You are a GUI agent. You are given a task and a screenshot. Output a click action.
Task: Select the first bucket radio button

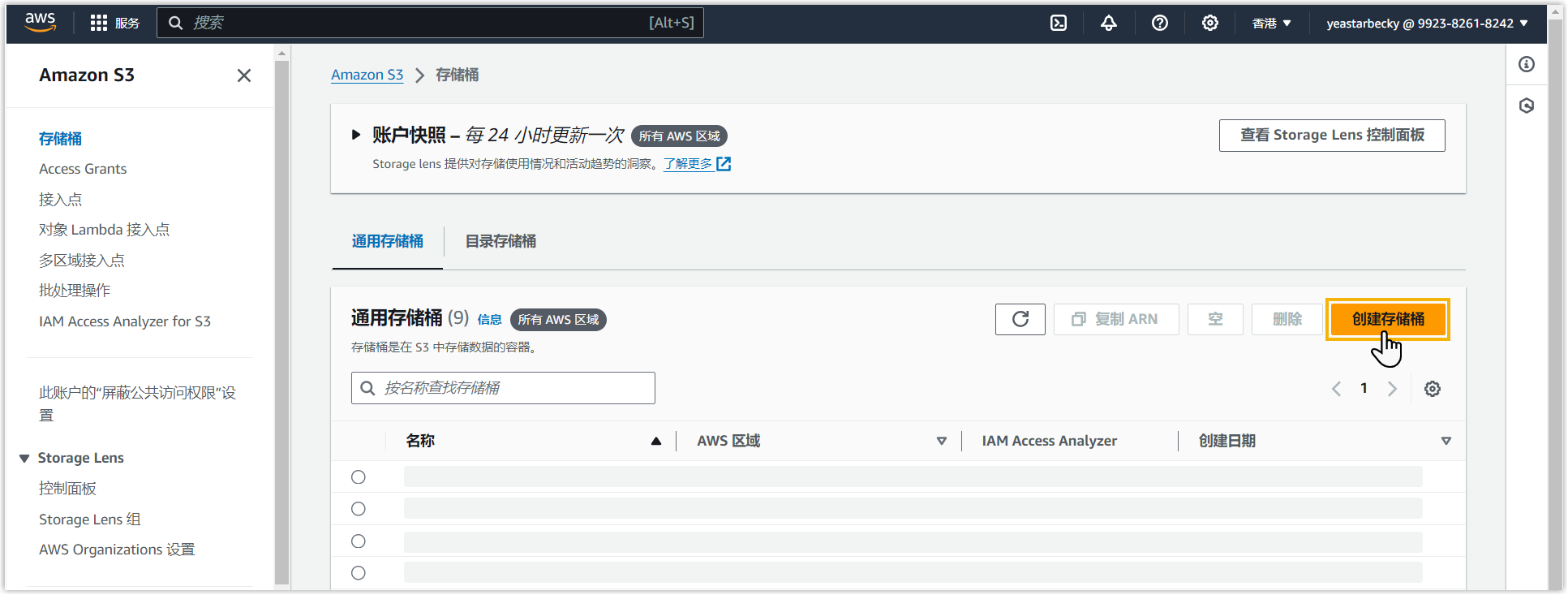coord(359,477)
